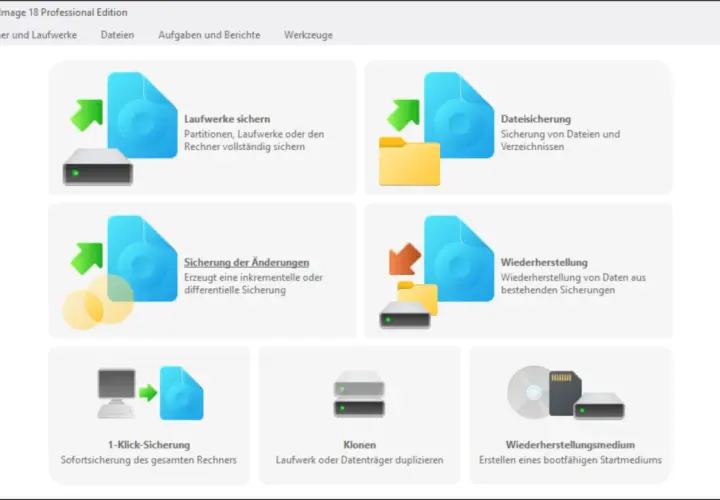
Task: Click 'Erstellen eines bootfähigen Startmediums' text
Action: (570, 460)
